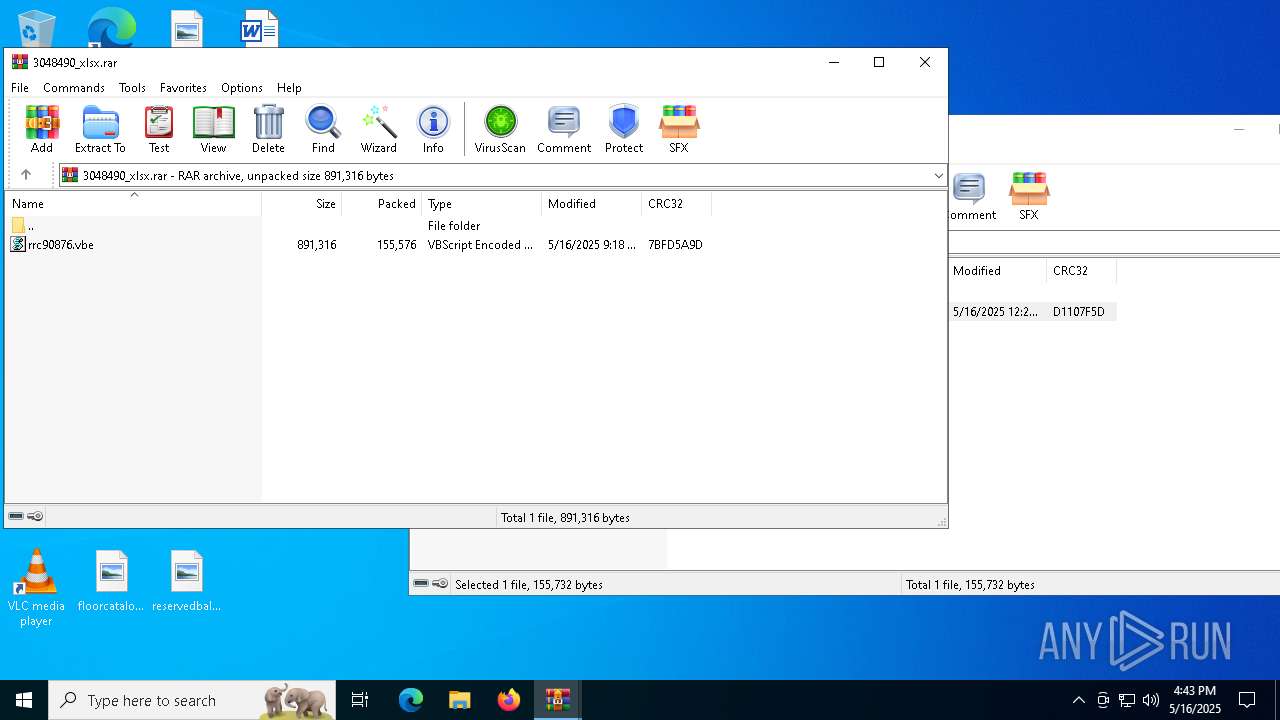This screenshot has width=1280, height=720.
Task: Sort by Packed column header
Action: (x=382, y=203)
